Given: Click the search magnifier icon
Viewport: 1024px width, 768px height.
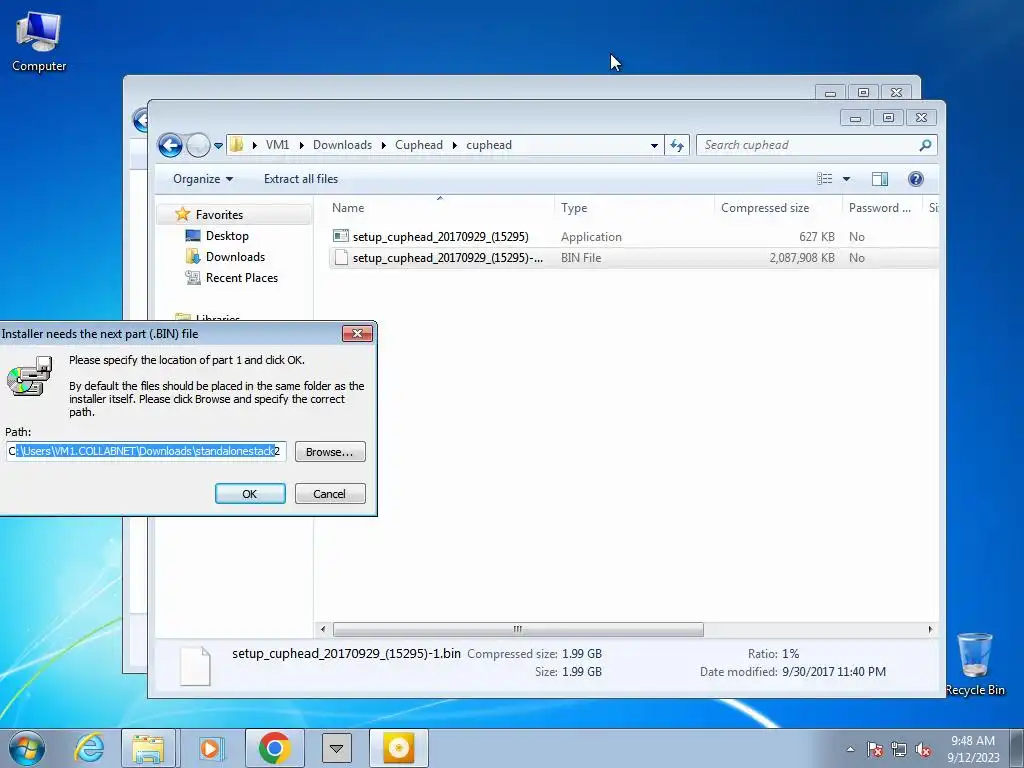Looking at the screenshot, I should 925,145.
